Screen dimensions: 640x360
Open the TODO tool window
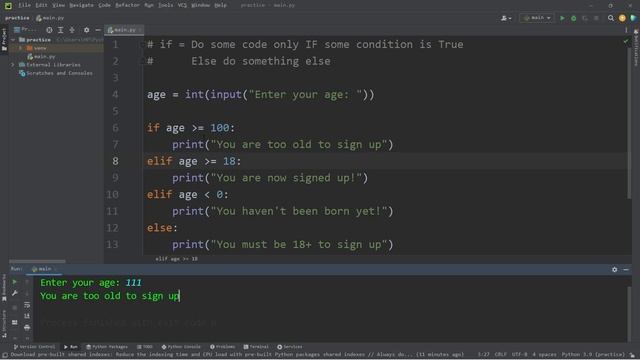tap(144, 347)
